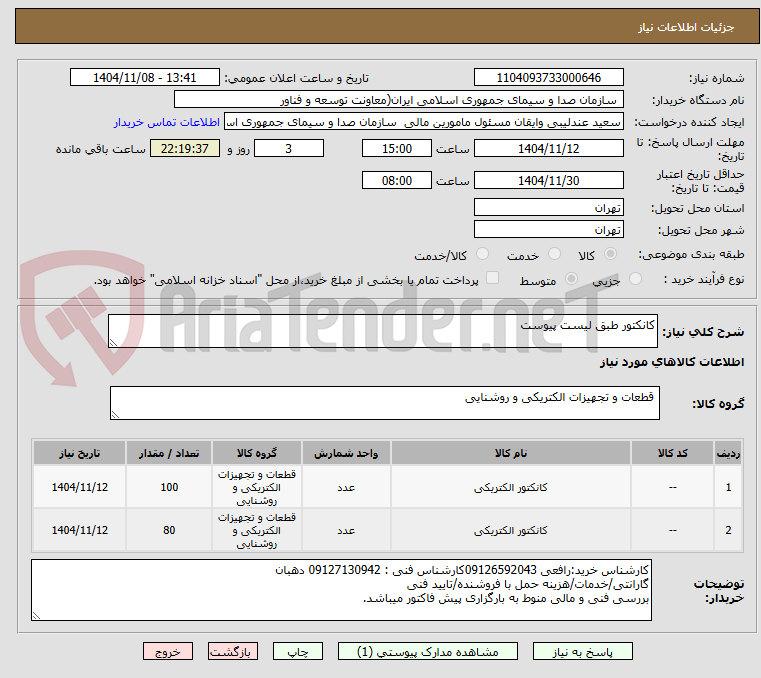Screen dimensions: 761x678
Task: Click کانکتور الکتریکی in row 2
Action: [511, 530]
